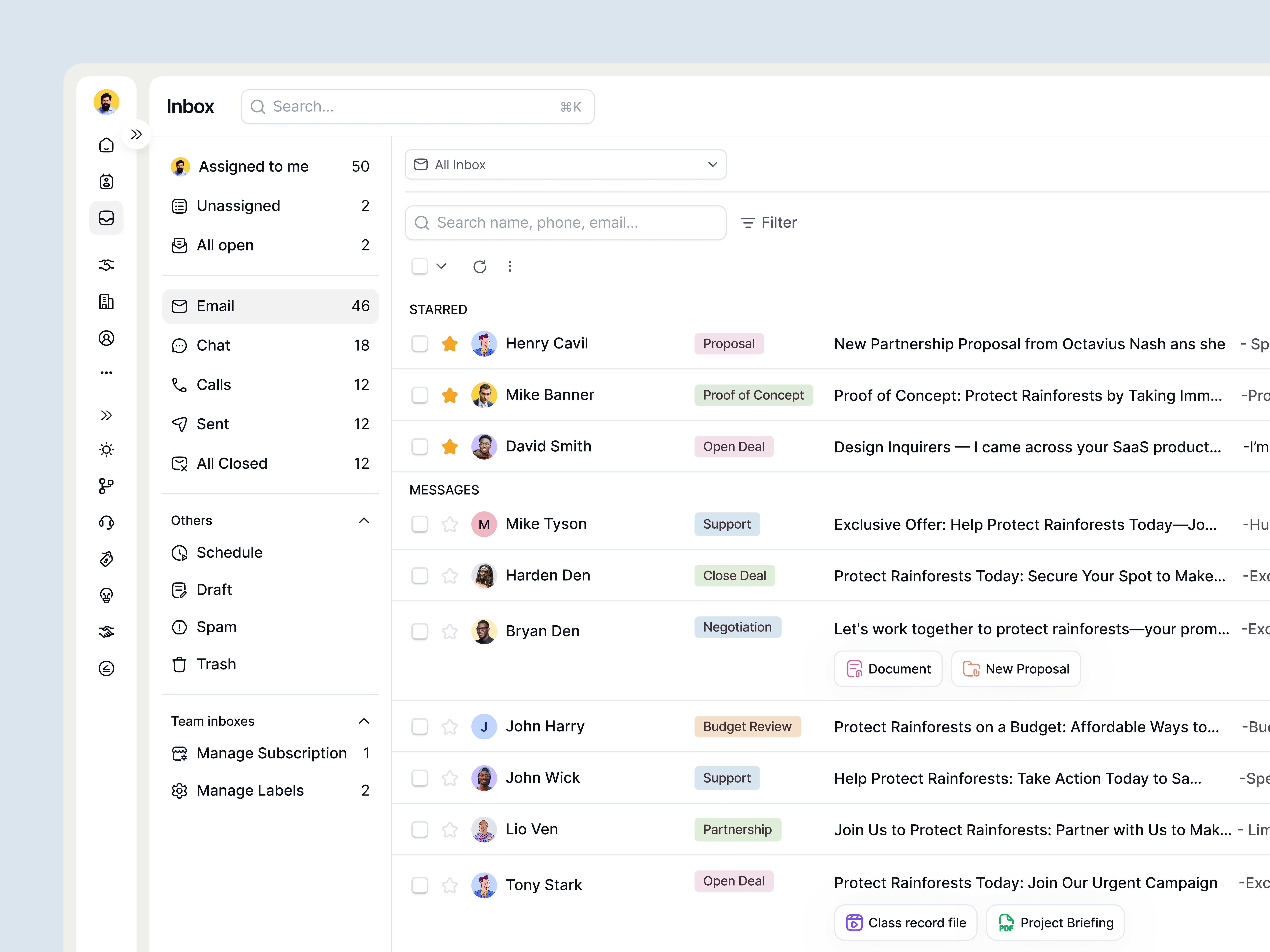Screen dimensions: 1270x952
Task: Unstar Mike Banner's message
Action: (x=449, y=395)
